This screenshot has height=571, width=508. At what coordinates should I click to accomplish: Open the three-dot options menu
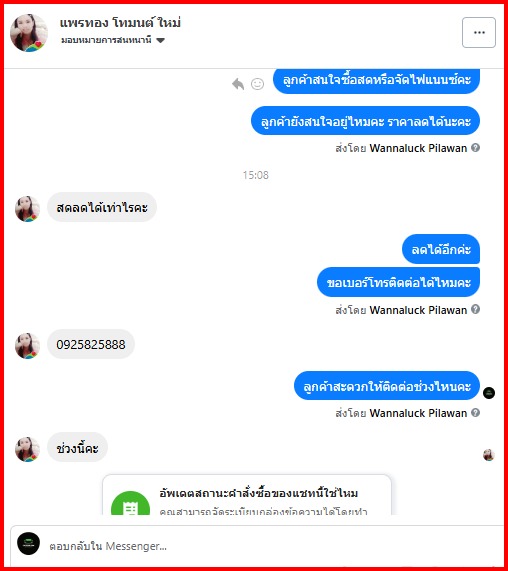point(479,32)
